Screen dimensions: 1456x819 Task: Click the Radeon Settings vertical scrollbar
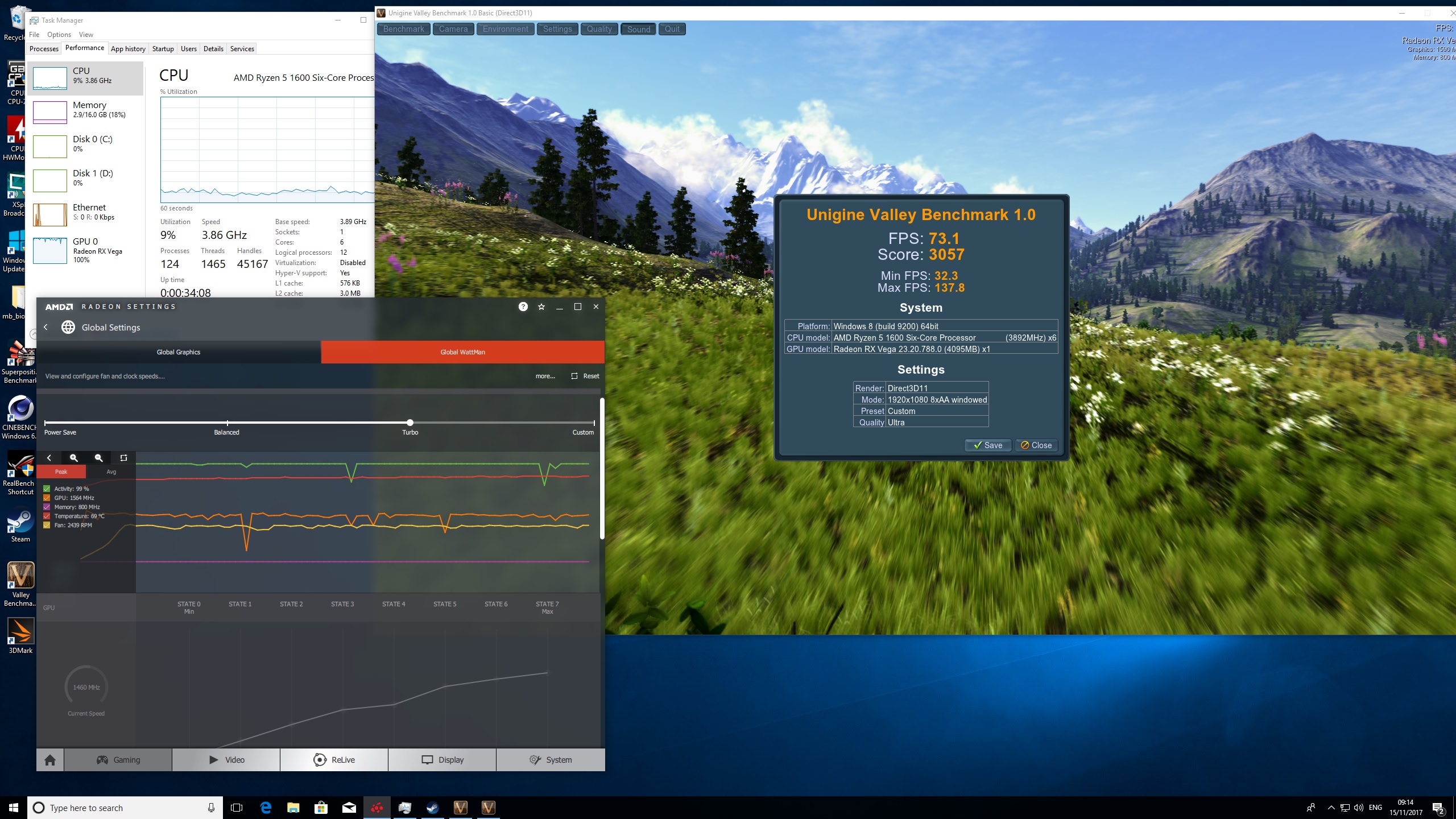(x=602, y=469)
